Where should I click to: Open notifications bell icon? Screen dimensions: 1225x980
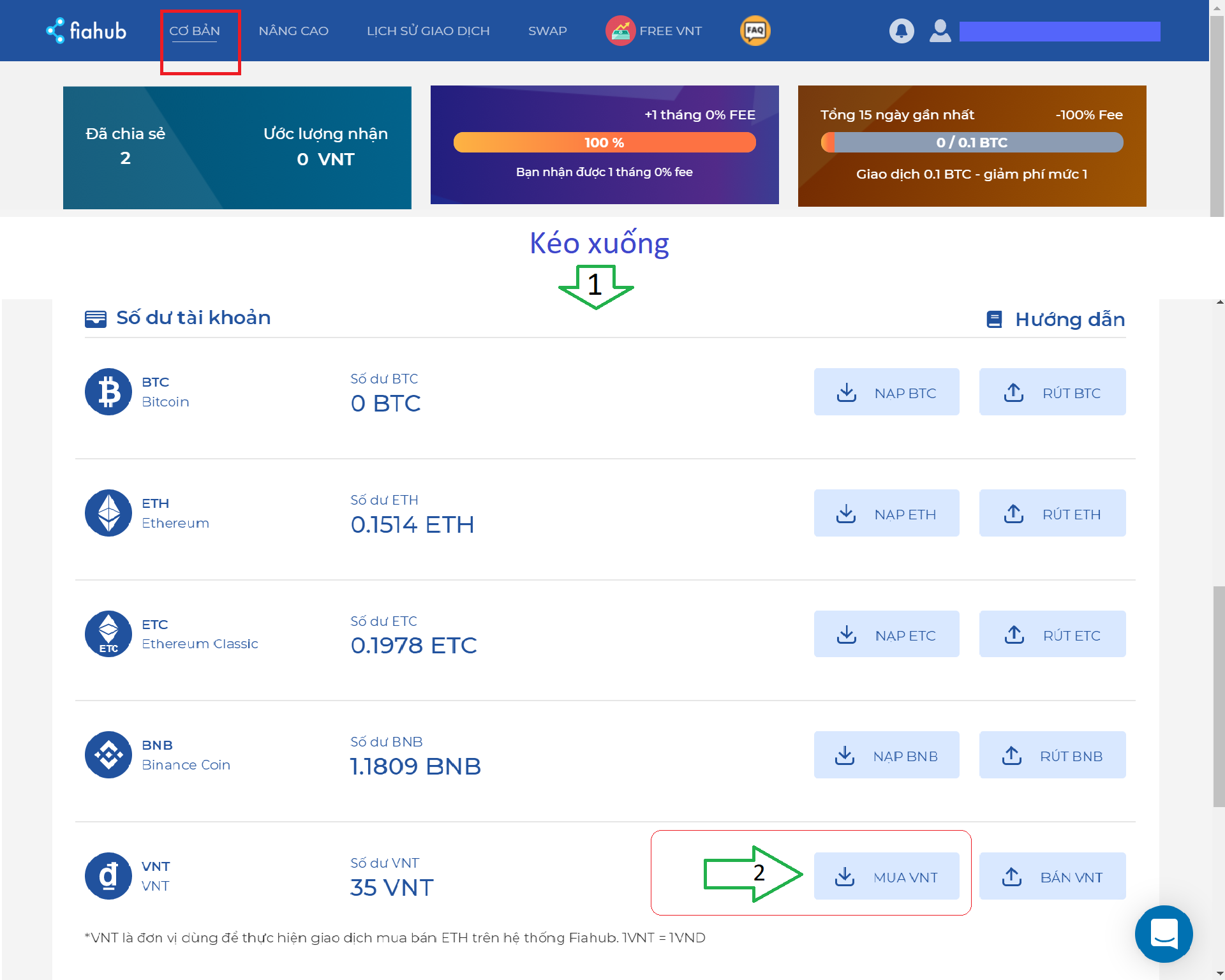[902, 31]
